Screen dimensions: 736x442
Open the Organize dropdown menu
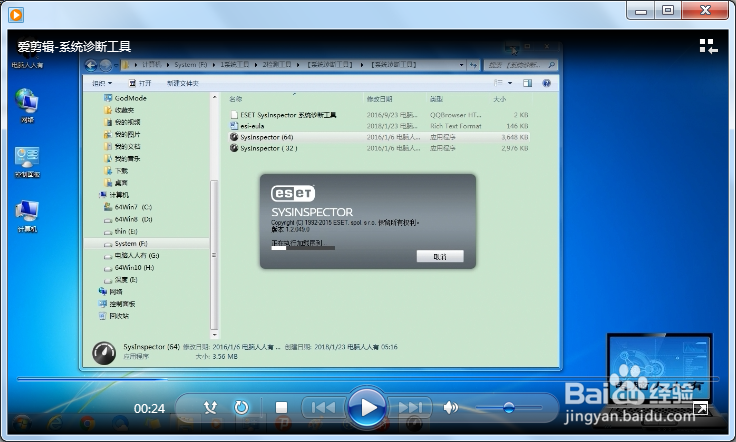pyautogui.click(x=102, y=83)
